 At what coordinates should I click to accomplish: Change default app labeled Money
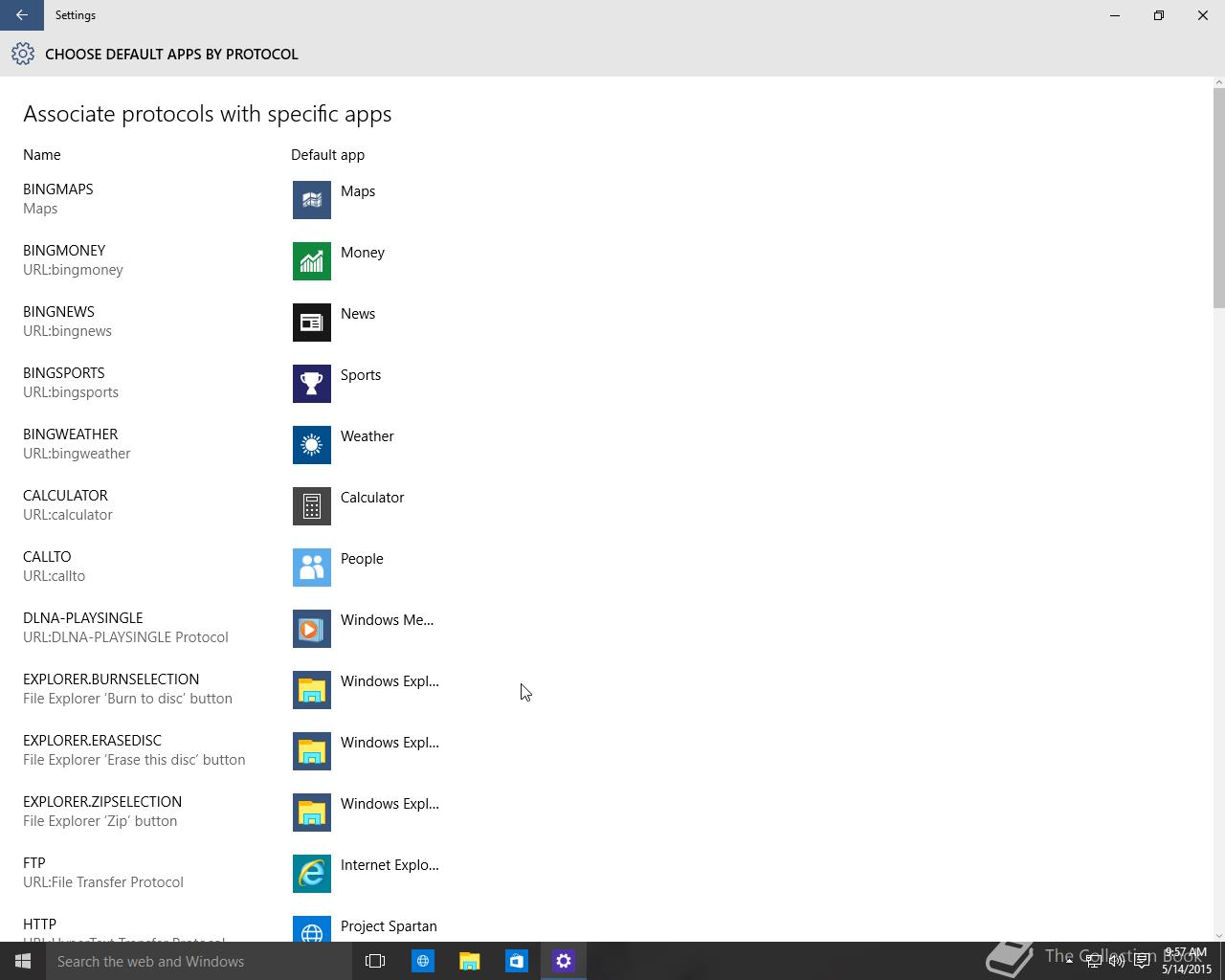(x=363, y=253)
